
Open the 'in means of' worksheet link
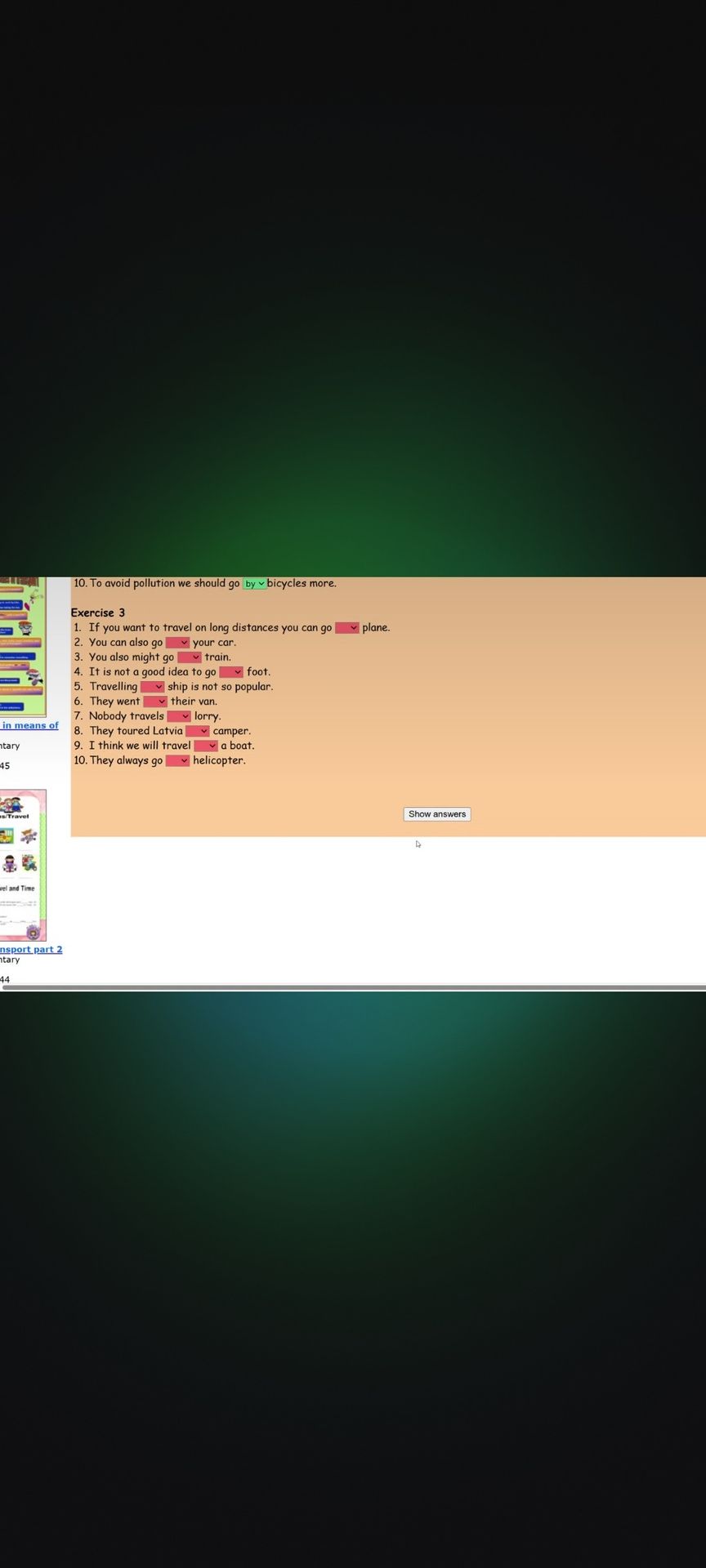(x=29, y=725)
